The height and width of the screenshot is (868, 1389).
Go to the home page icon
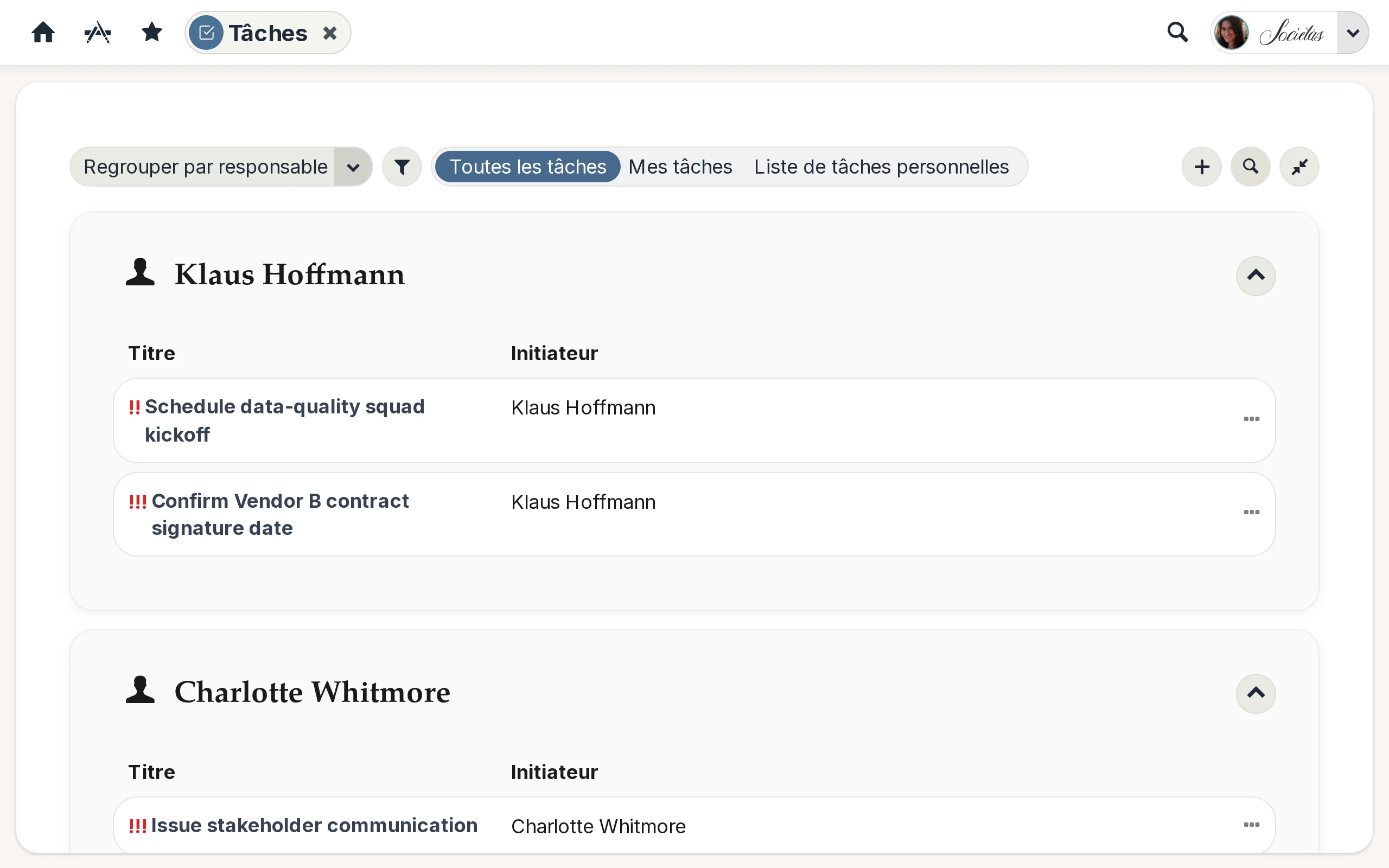43,33
